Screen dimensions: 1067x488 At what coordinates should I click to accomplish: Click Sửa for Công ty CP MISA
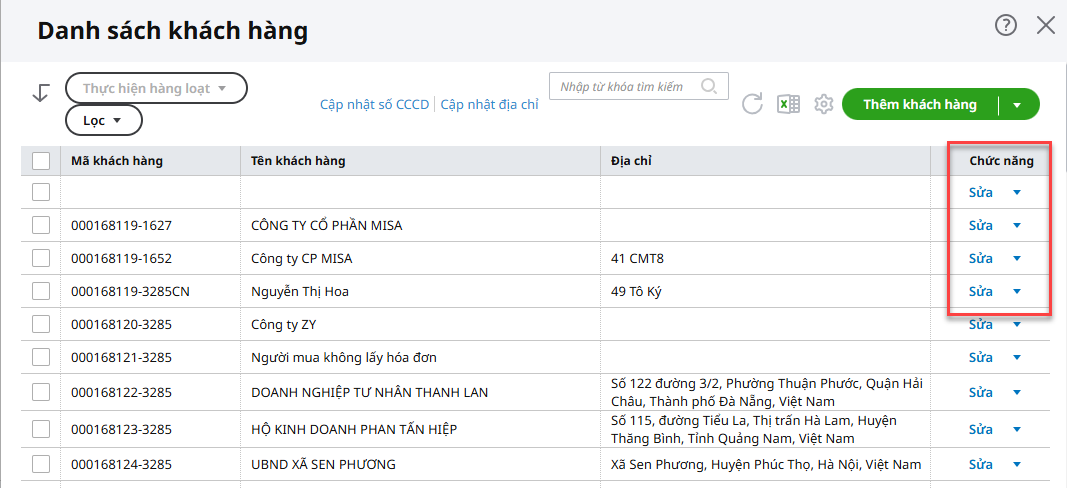pyautogui.click(x=980, y=258)
